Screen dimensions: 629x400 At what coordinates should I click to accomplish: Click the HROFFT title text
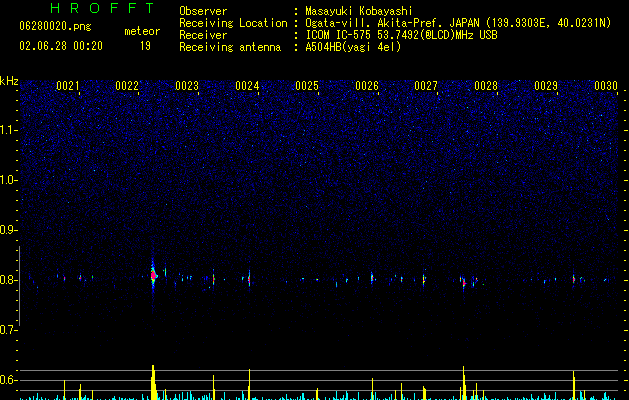[102, 8]
